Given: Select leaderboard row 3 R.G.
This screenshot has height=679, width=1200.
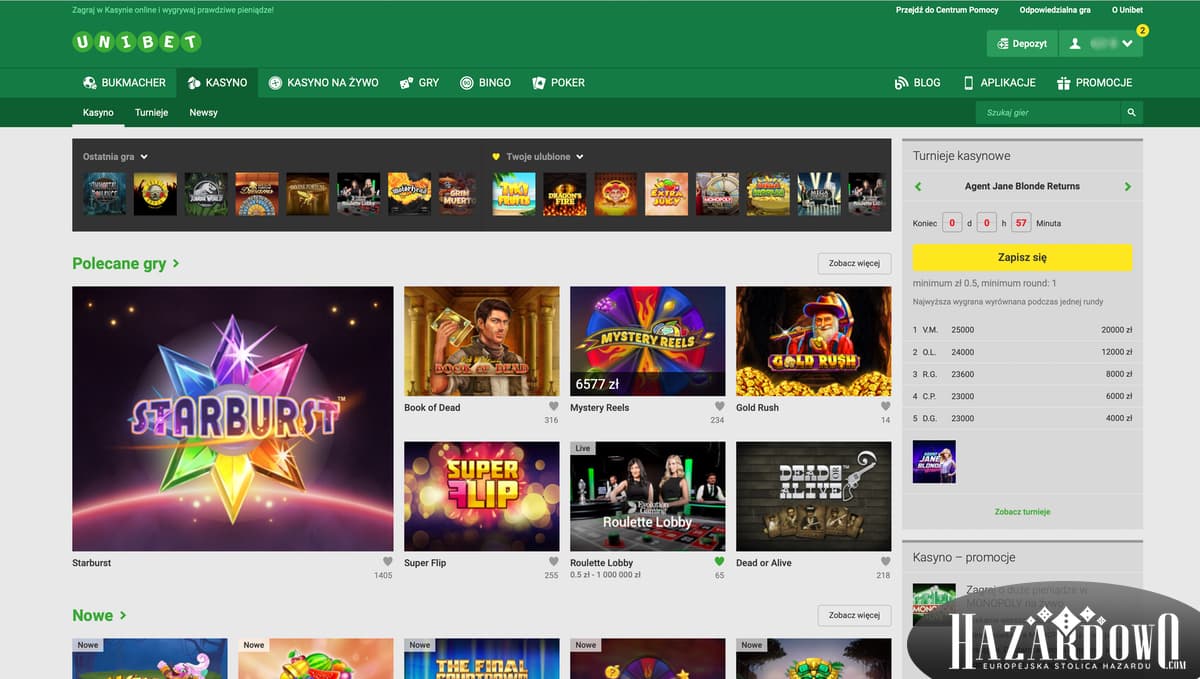Looking at the screenshot, I should [x=1022, y=374].
